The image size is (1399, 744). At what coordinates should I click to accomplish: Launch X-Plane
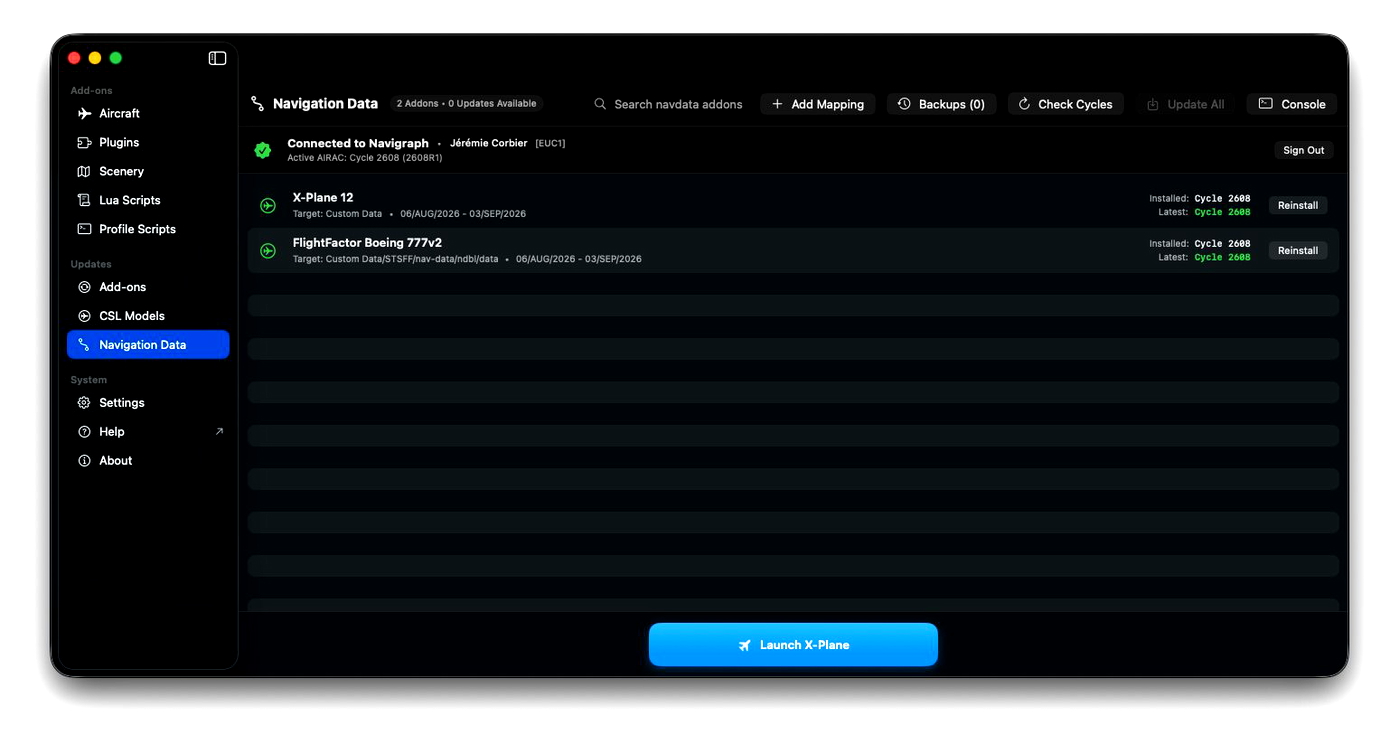tap(793, 645)
